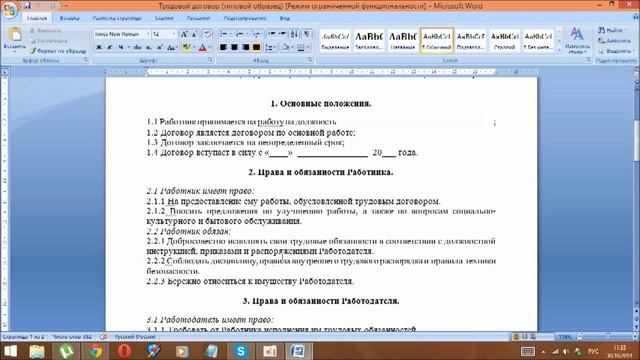Open the font size 14 dropdown

click(x=164, y=34)
